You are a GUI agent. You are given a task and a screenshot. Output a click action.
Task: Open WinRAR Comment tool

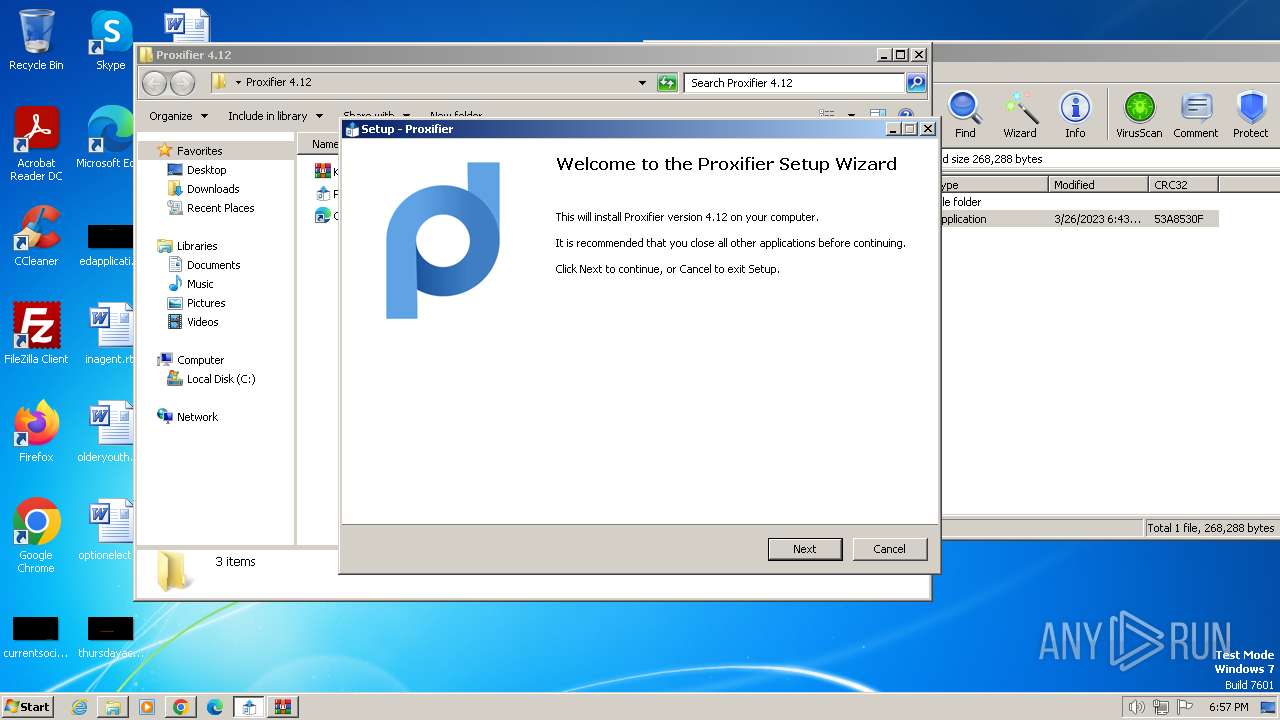tap(1196, 114)
